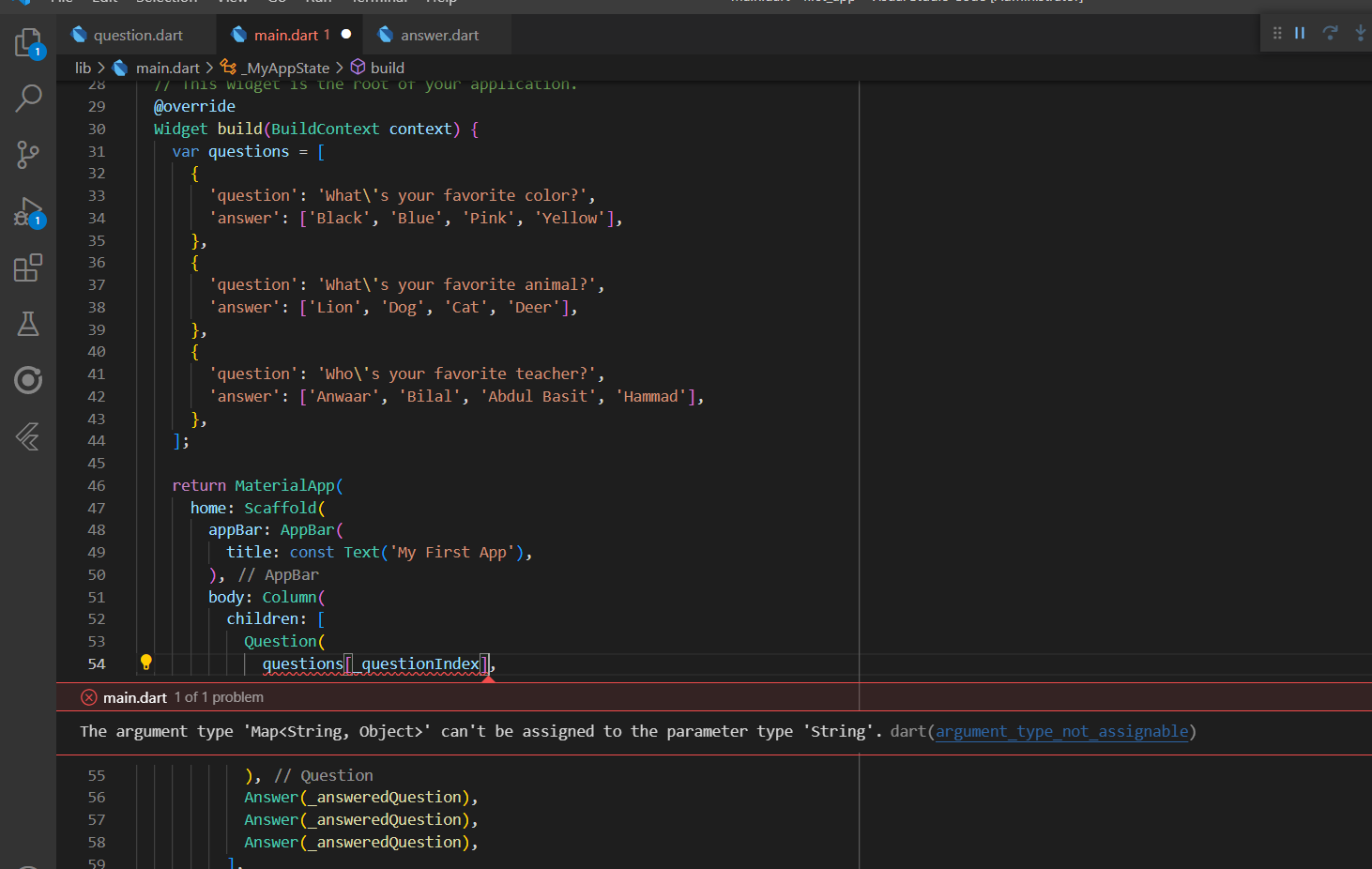Click the "title: const Text('My First App')" line
This screenshot has width=1372, height=869.
(x=379, y=552)
